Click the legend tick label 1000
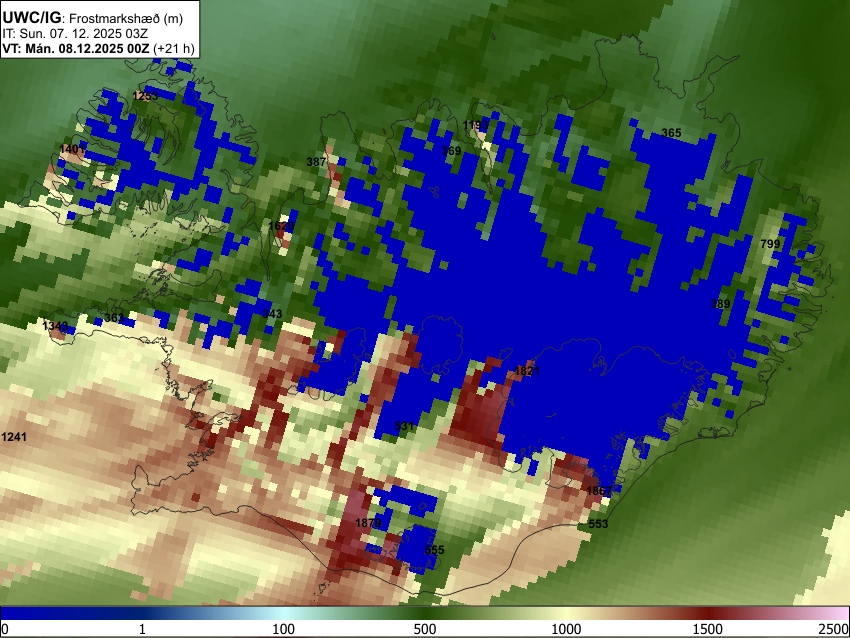Screen dimensions: 850x638 566,629
